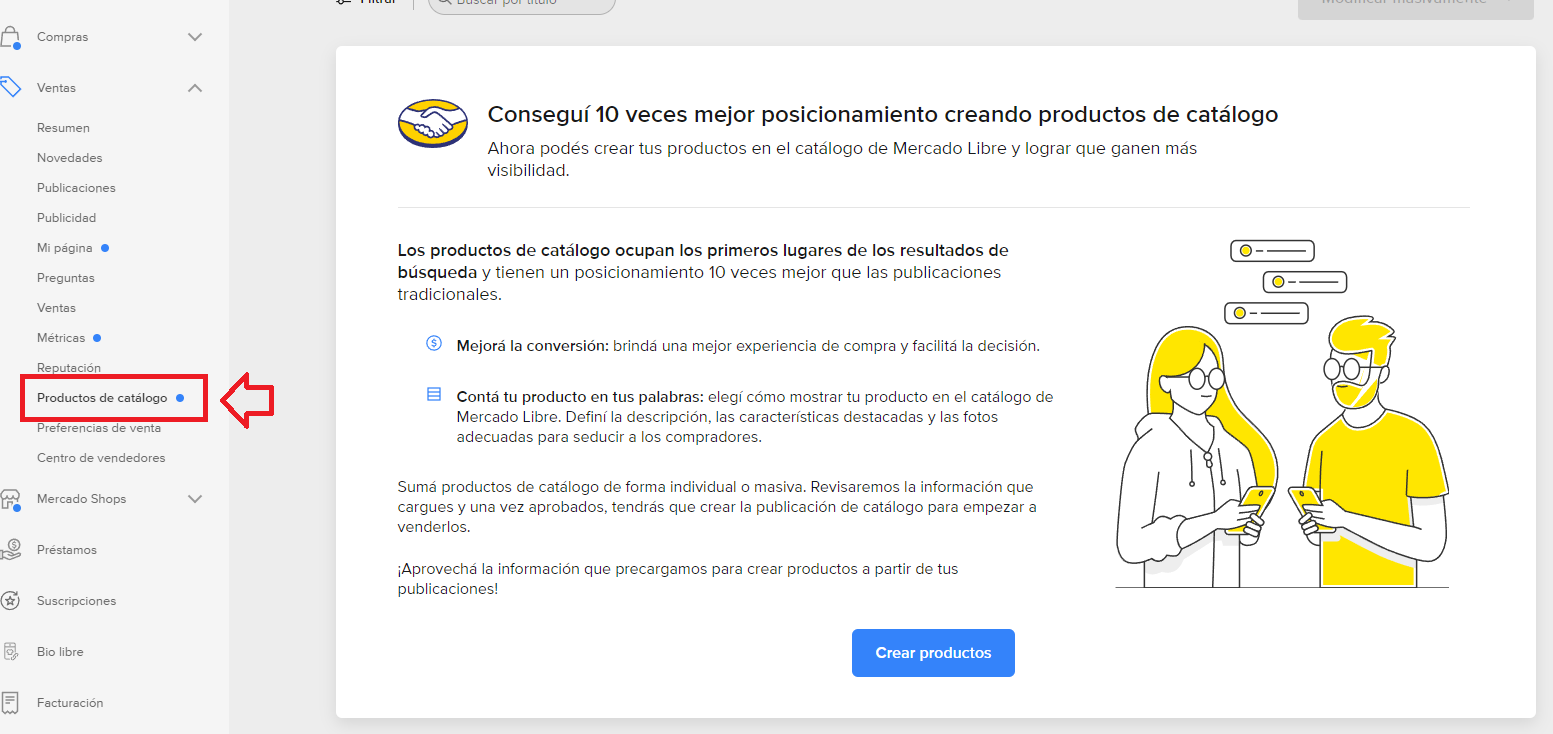
Task: Click the Mercado Shops storefront icon
Action: click(x=9, y=499)
